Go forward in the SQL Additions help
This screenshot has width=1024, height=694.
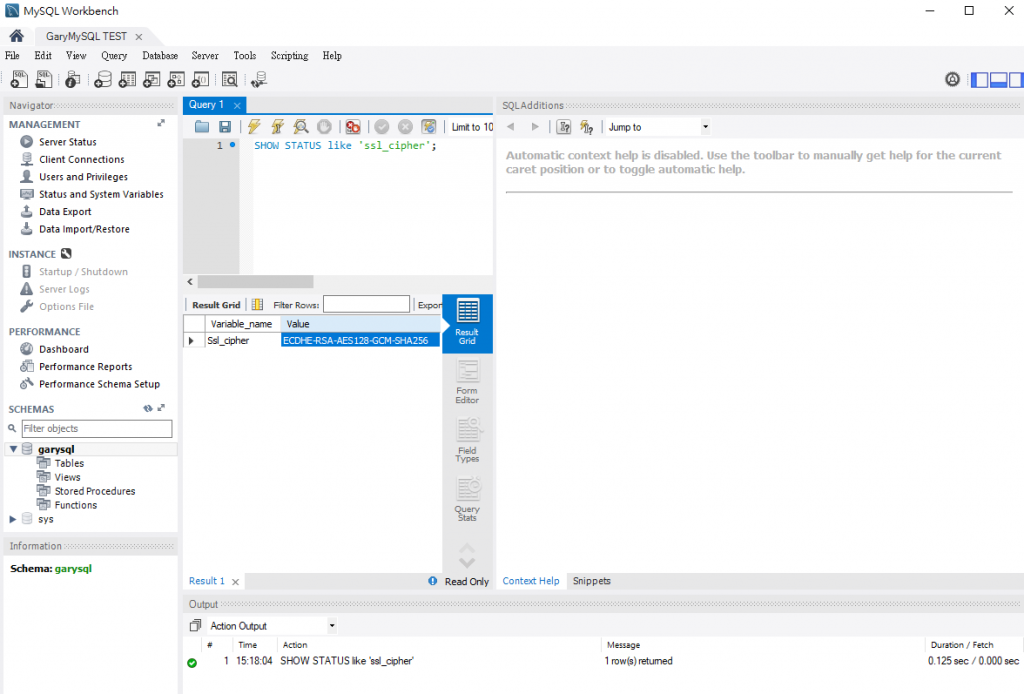click(535, 127)
